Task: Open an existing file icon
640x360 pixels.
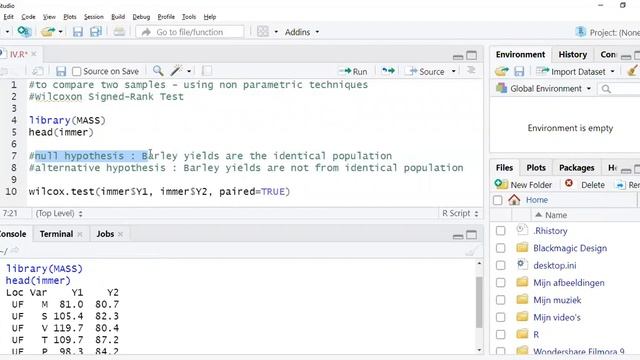Action: click(x=48, y=32)
